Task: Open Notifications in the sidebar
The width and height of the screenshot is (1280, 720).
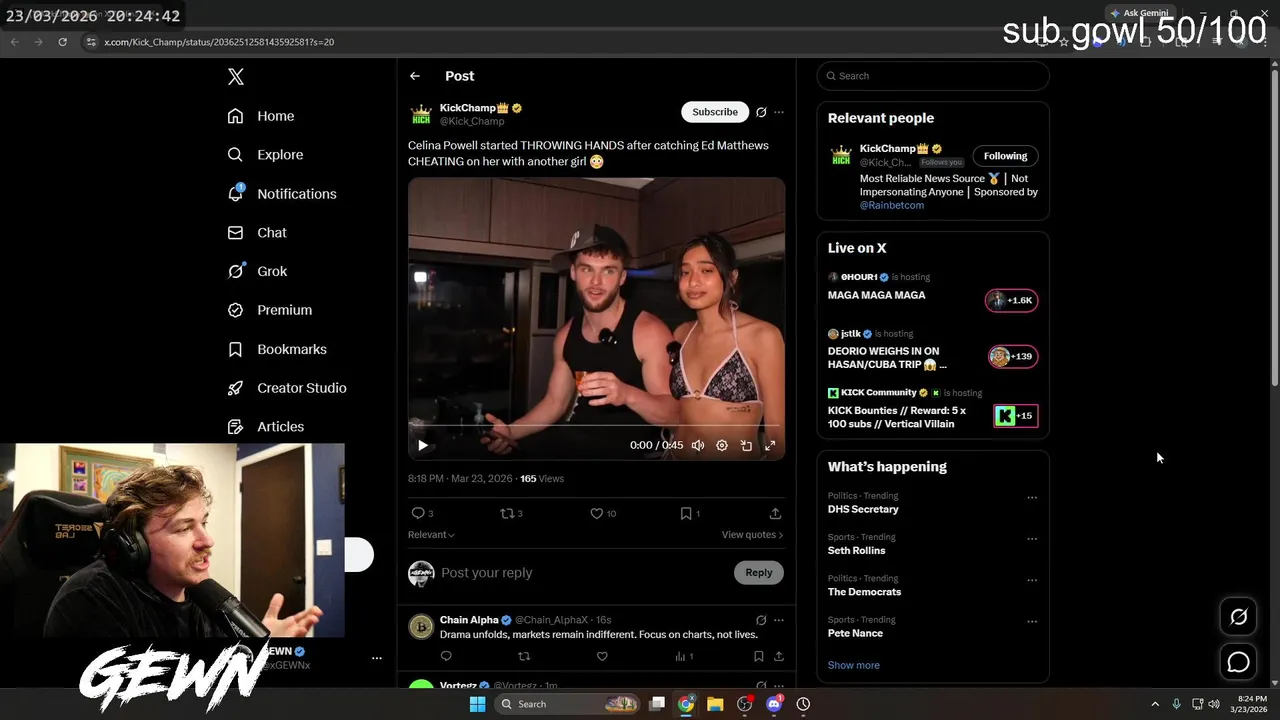Action: (282, 194)
